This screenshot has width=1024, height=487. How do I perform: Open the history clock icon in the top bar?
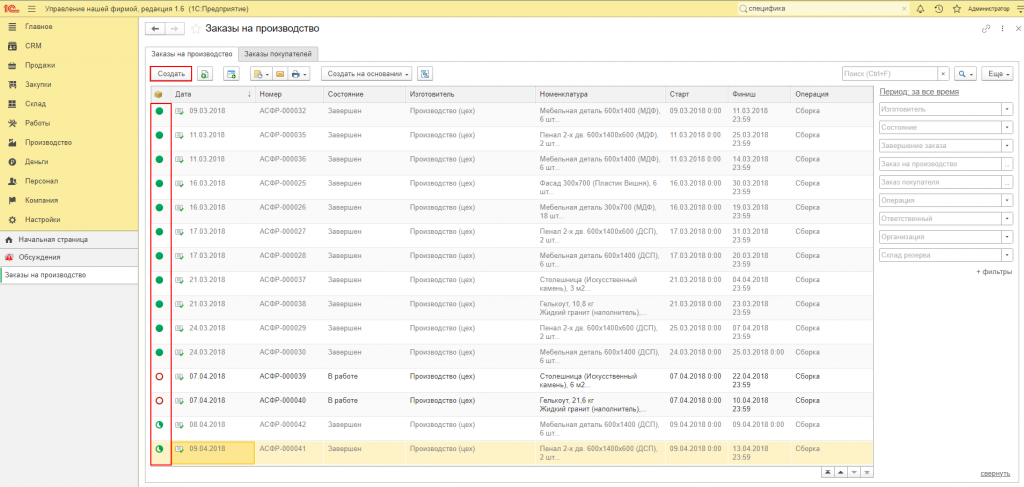(x=938, y=9)
